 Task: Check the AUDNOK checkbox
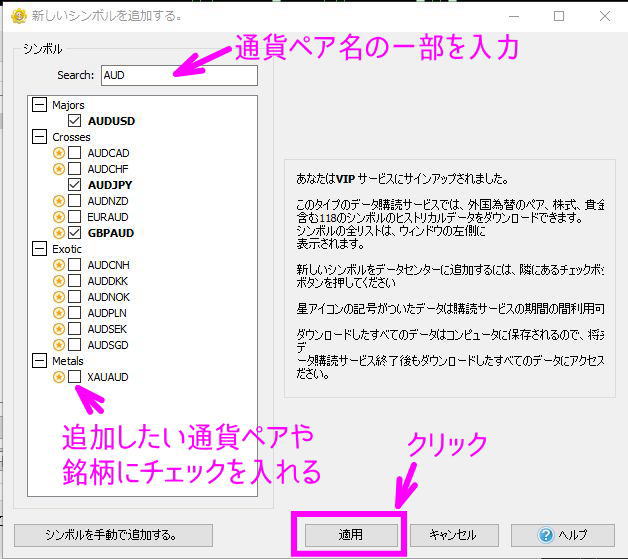point(74,297)
